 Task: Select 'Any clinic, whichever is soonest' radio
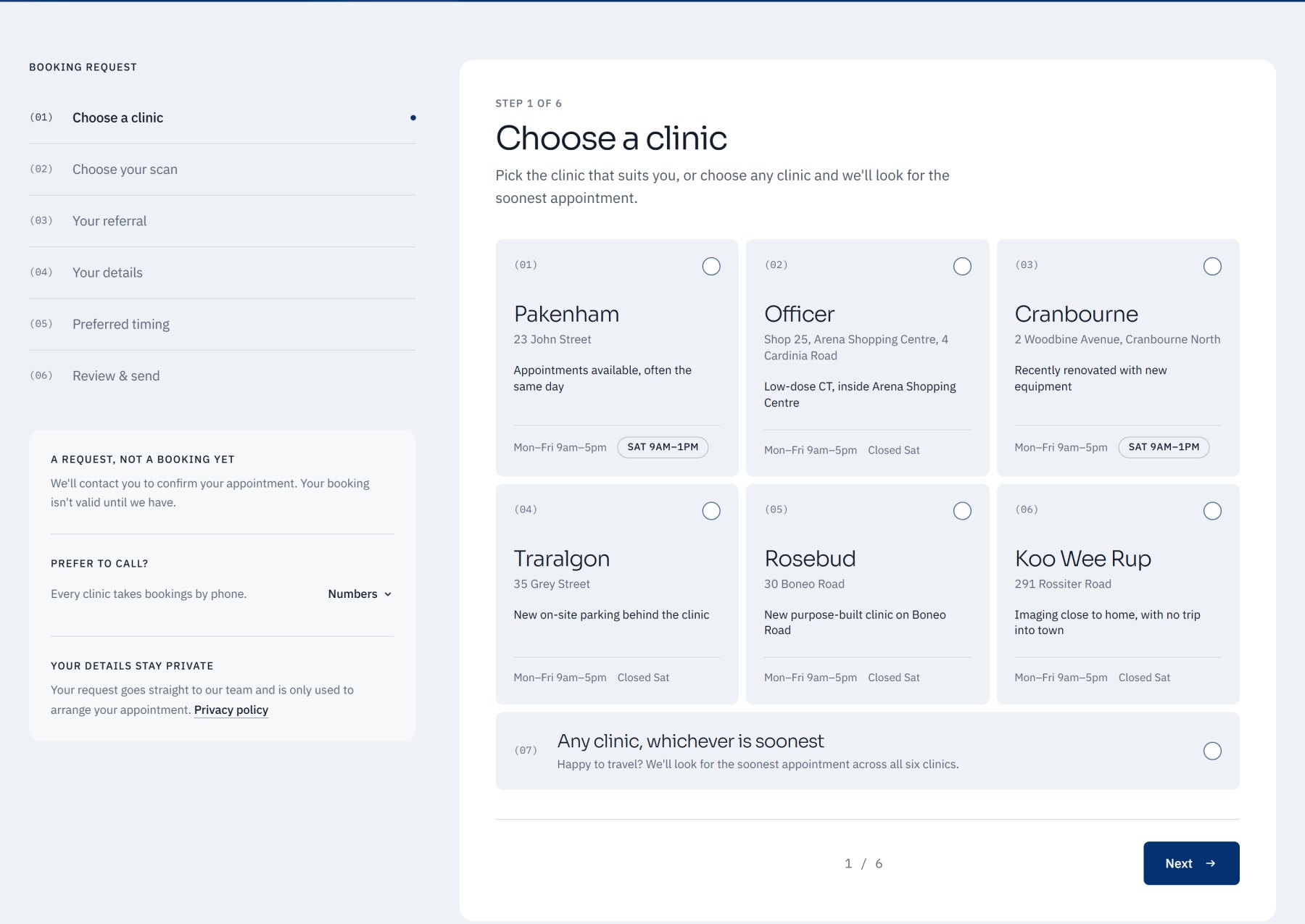click(x=1212, y=751)
